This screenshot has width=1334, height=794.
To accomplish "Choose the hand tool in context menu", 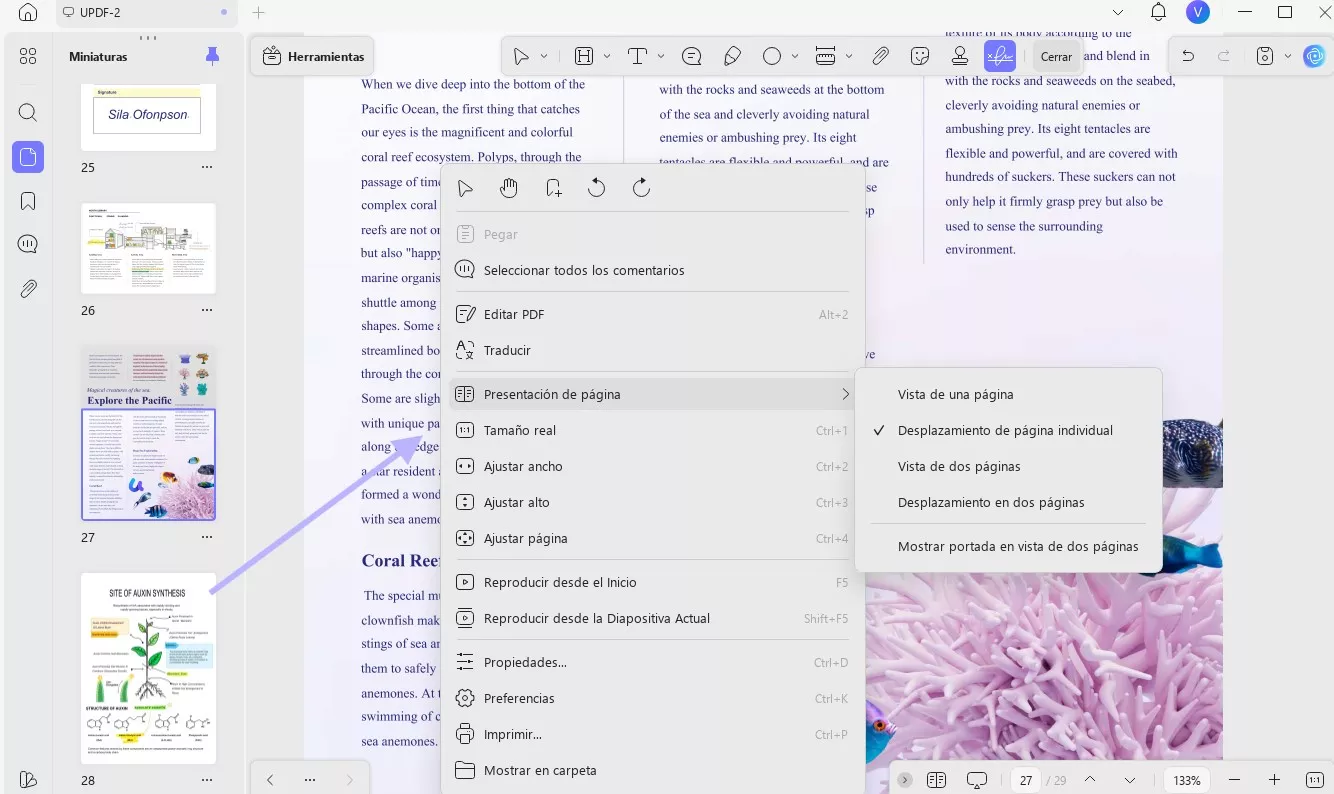I will point(509,188).
